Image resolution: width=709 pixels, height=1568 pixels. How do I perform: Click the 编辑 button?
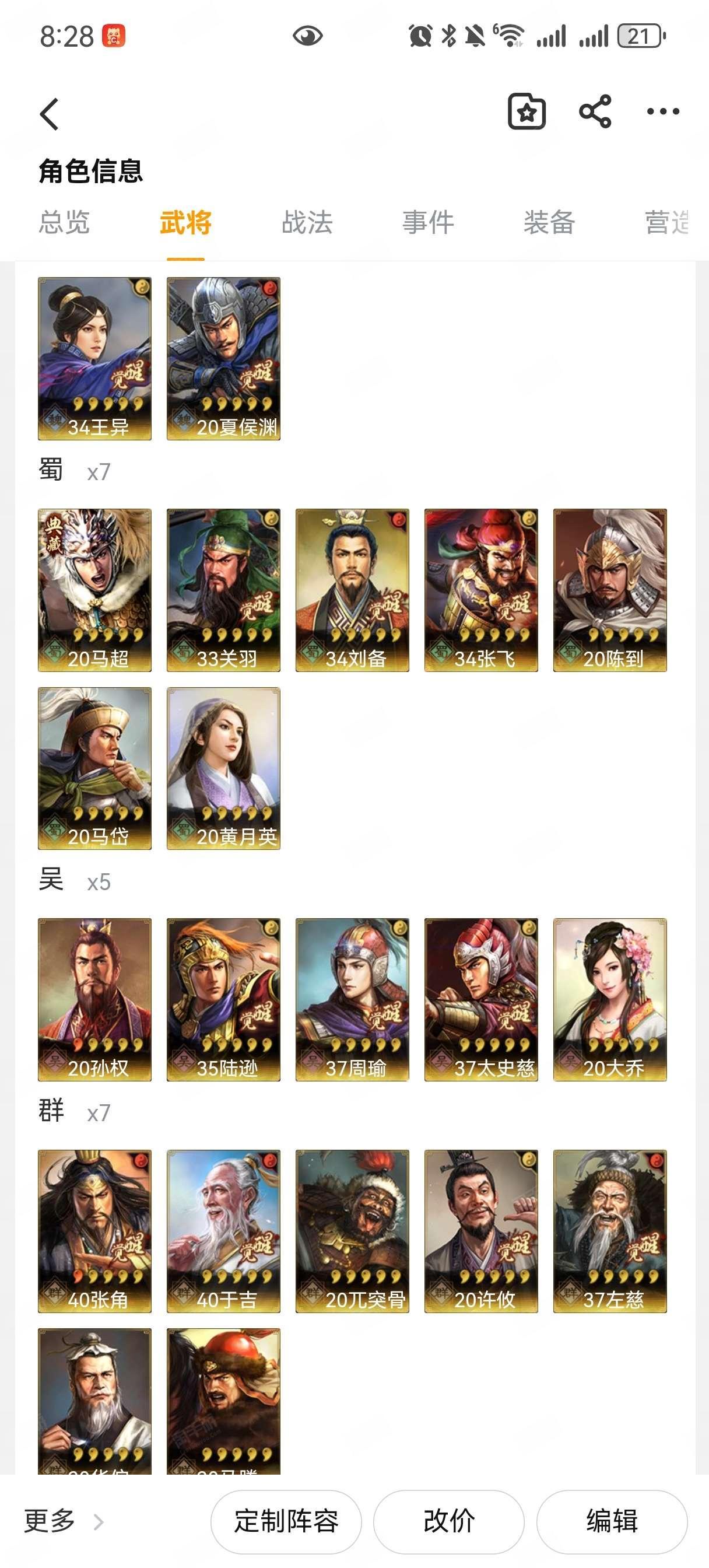(x=612, y=1522)
